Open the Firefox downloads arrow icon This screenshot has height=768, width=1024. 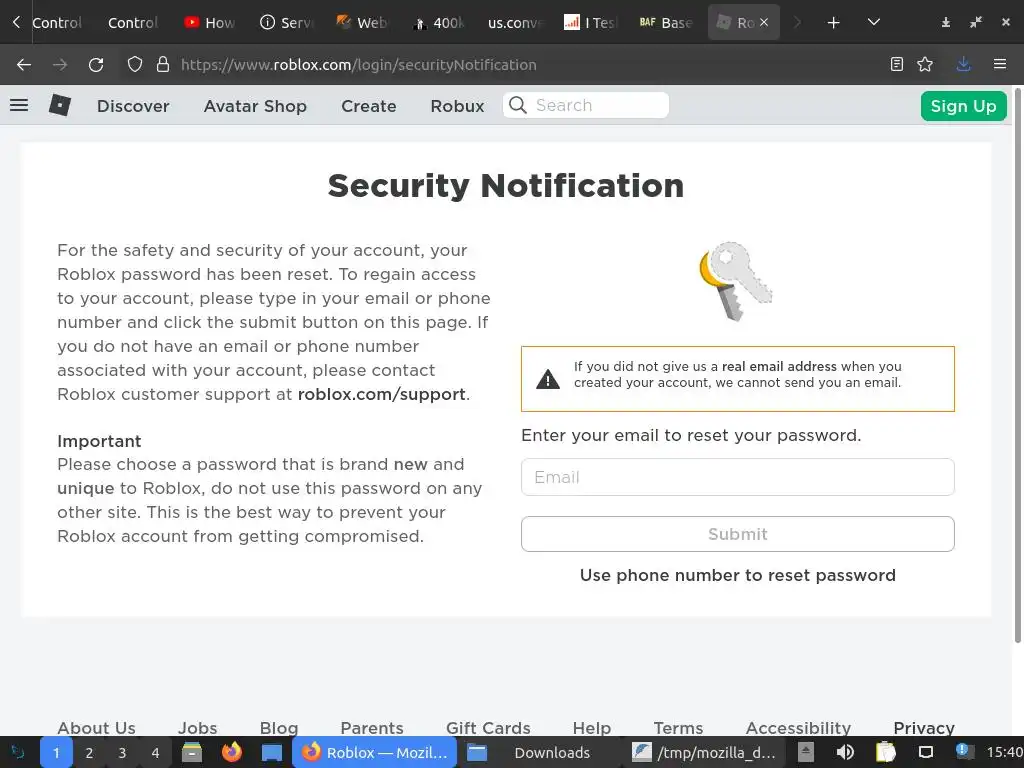(963, 64)
